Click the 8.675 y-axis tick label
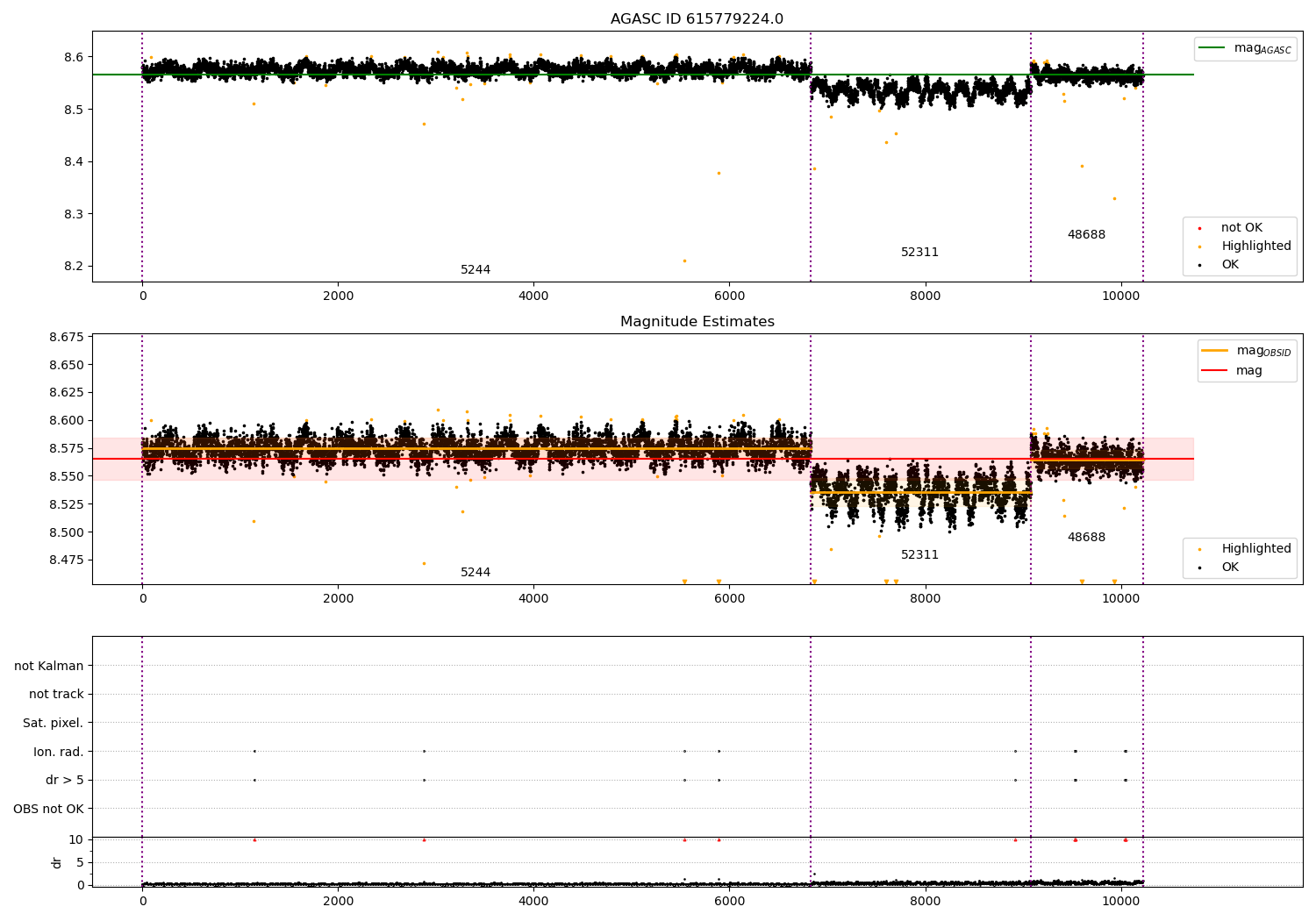Screen dimensions: 1316x921 67,337
